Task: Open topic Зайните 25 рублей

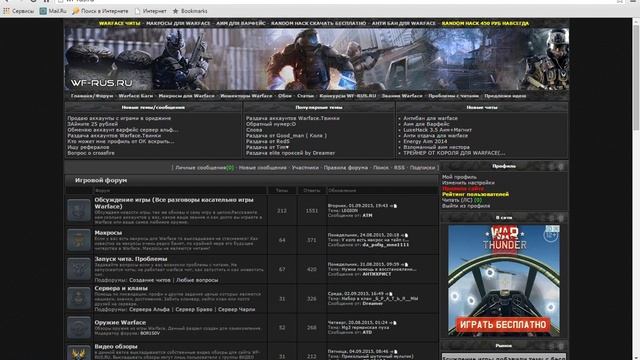Action: coord(93,124)
